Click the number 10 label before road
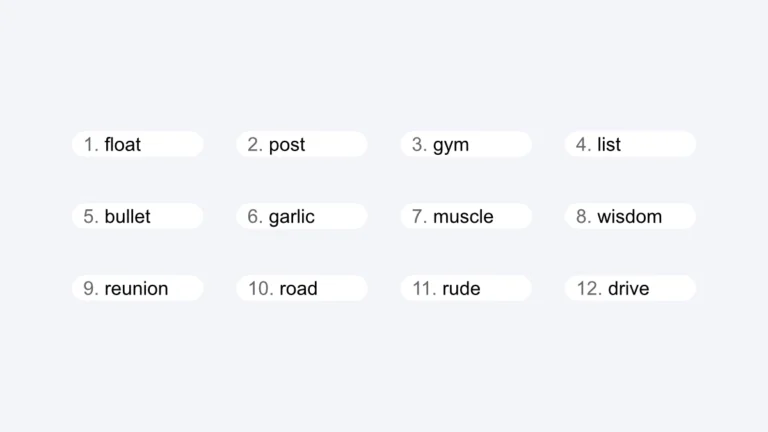 click(x=261, y=289)
